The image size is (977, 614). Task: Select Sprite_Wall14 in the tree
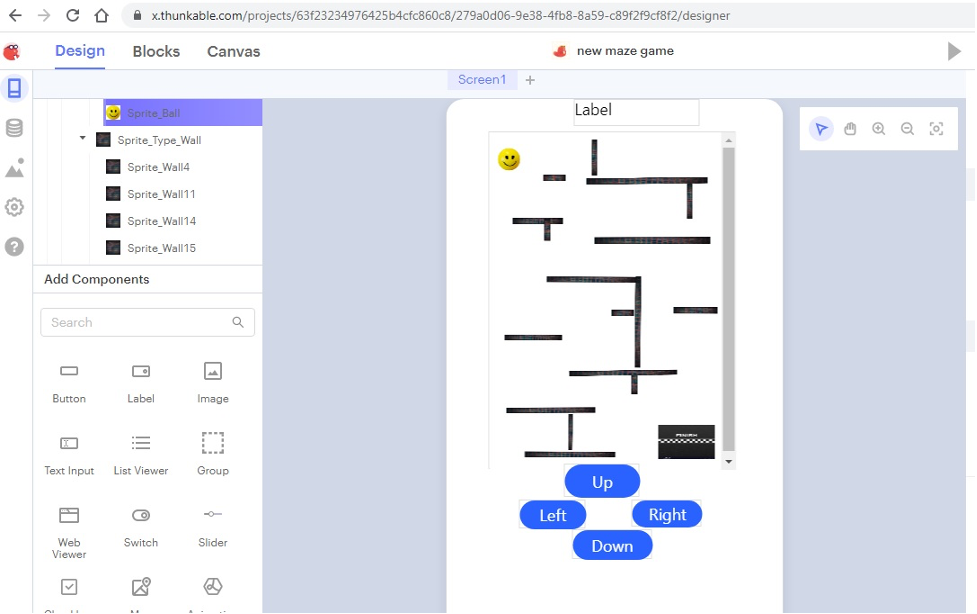pos(161,221)
